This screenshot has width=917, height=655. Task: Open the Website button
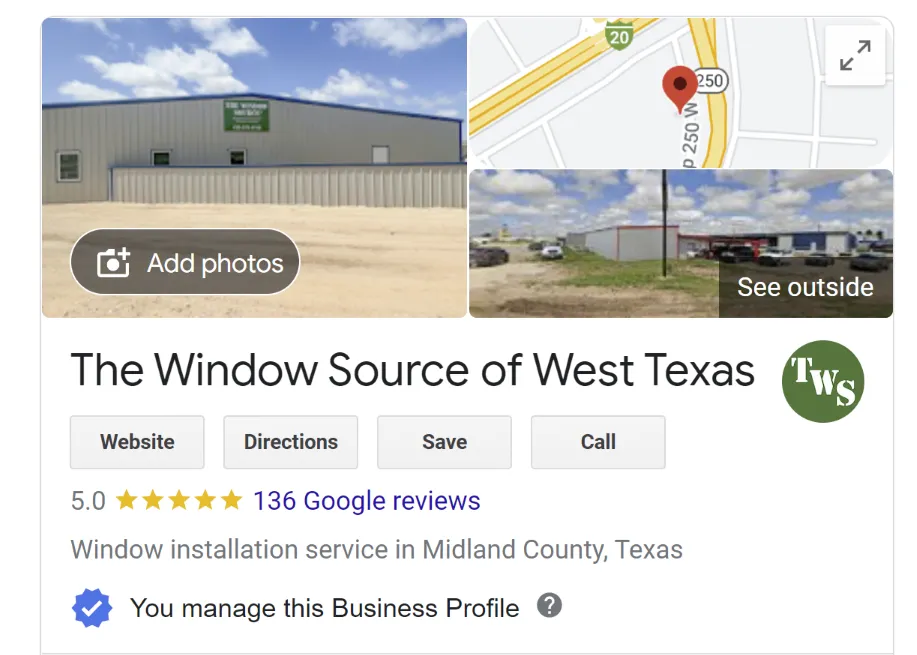click(137, 442)
